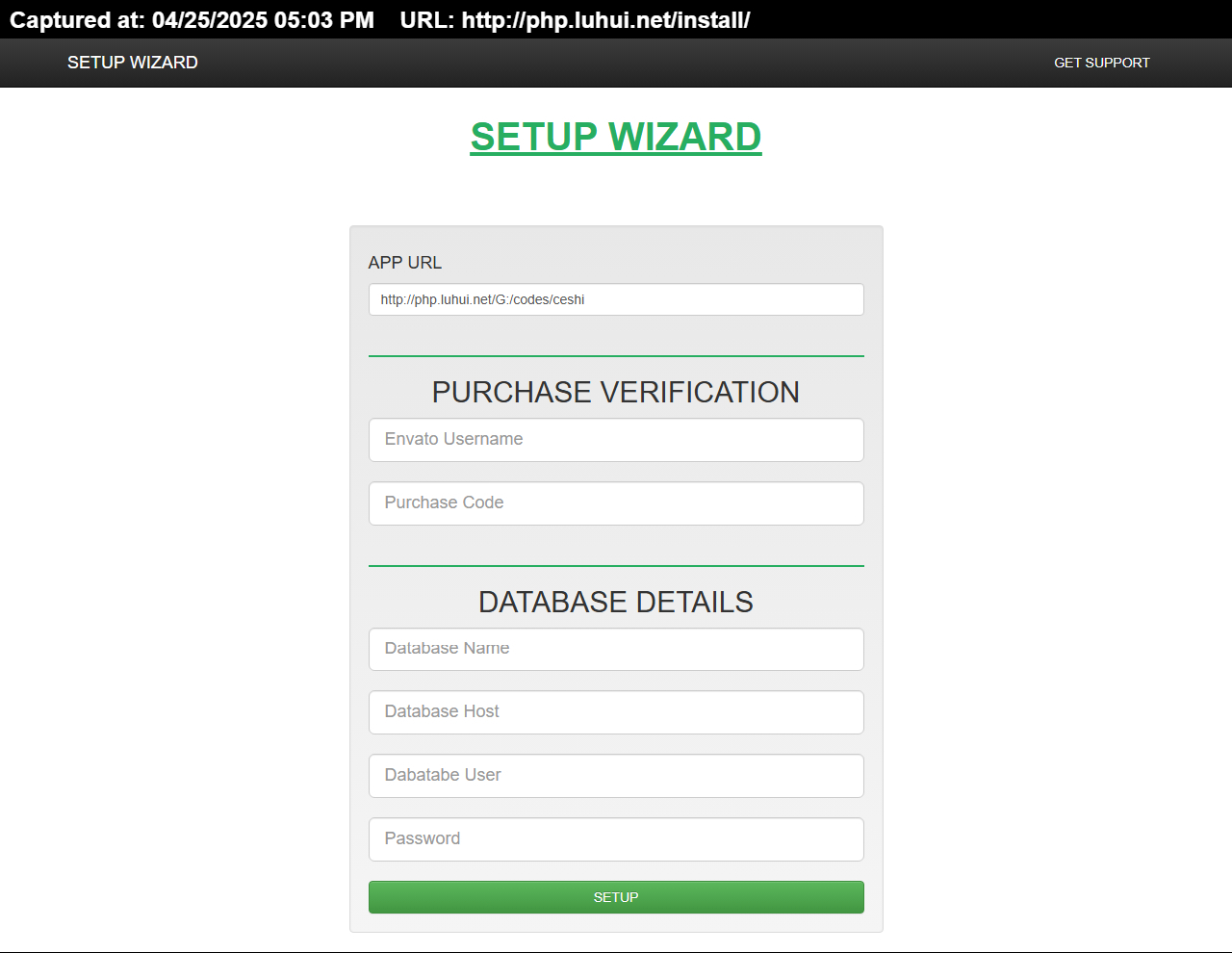The height and width of the screenshot is (953, 1232).
Task: Click the php.luhui.net/install address in top bar
Action: coord(605,20)
